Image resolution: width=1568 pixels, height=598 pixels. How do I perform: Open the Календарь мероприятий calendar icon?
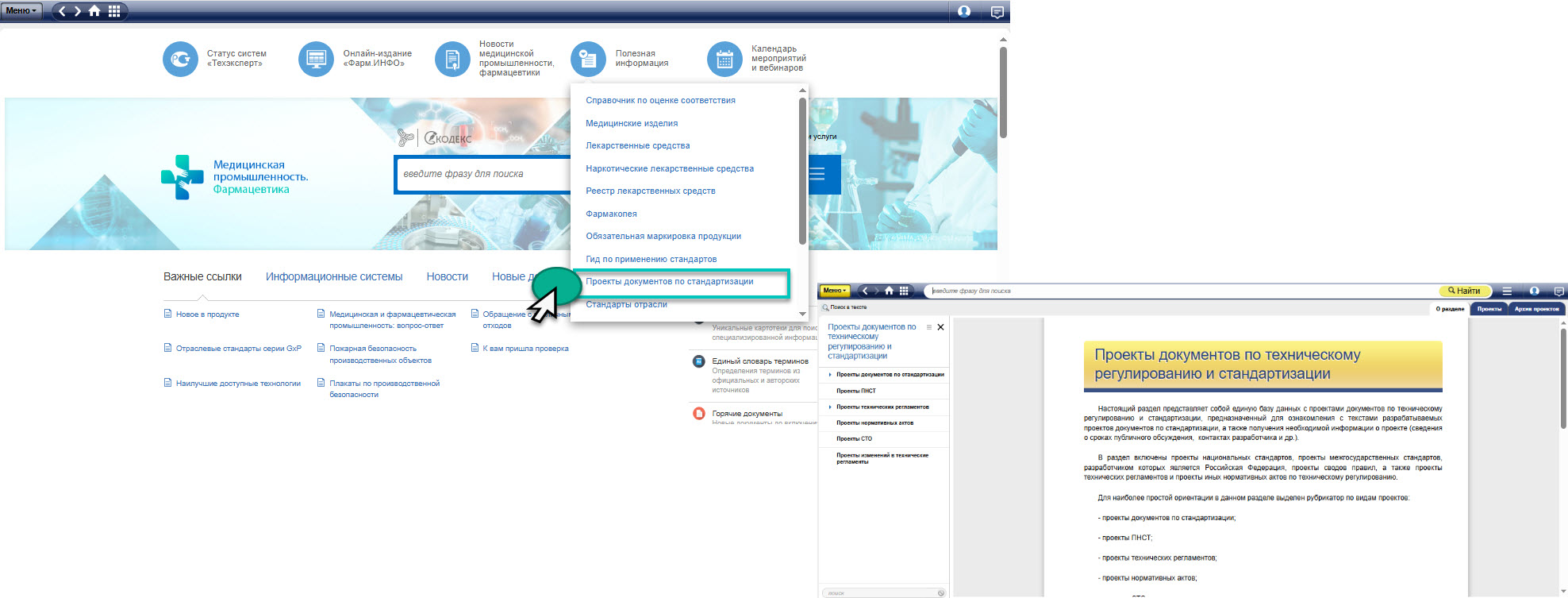[x=724, y=60]
